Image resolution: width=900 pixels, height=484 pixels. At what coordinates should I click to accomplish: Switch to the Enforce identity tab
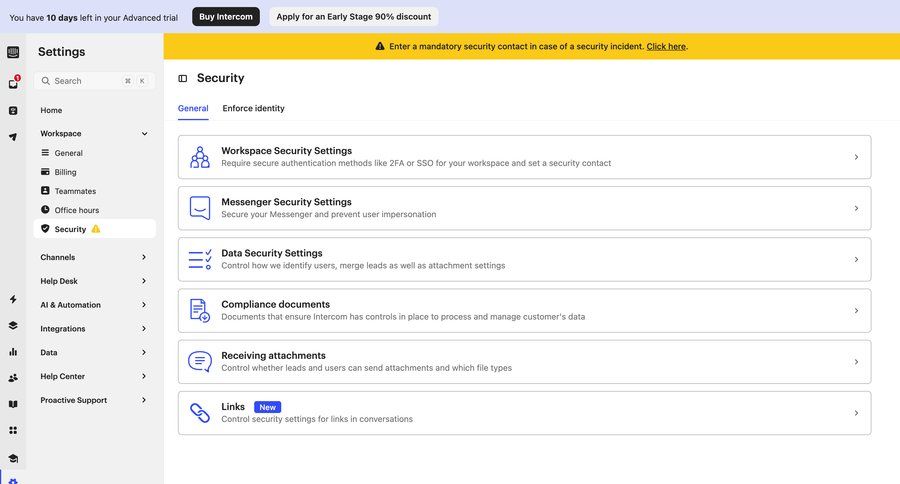(253, 108)
